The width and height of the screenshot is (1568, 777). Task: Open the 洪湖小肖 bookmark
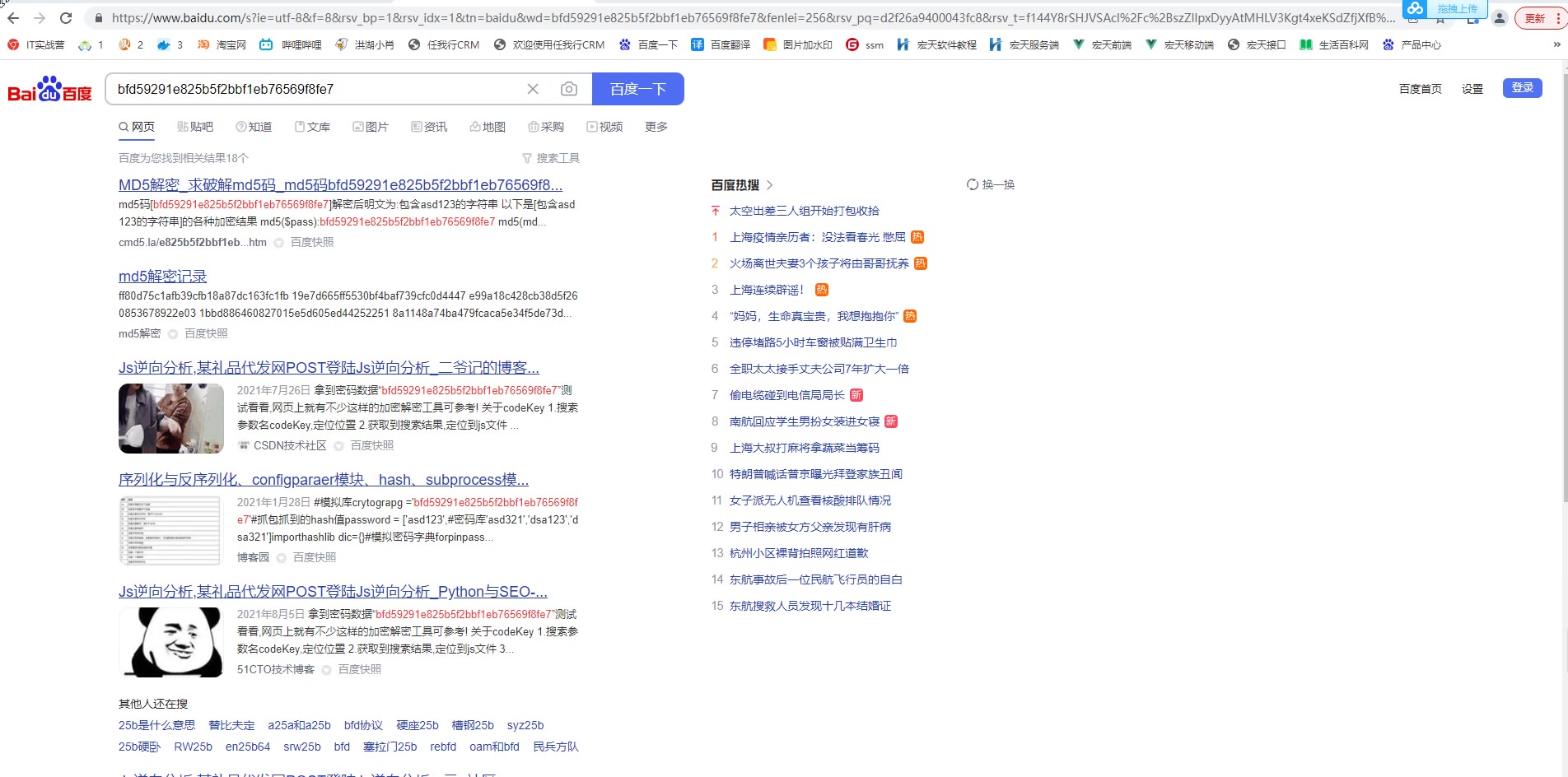click(x=364, y=44)
